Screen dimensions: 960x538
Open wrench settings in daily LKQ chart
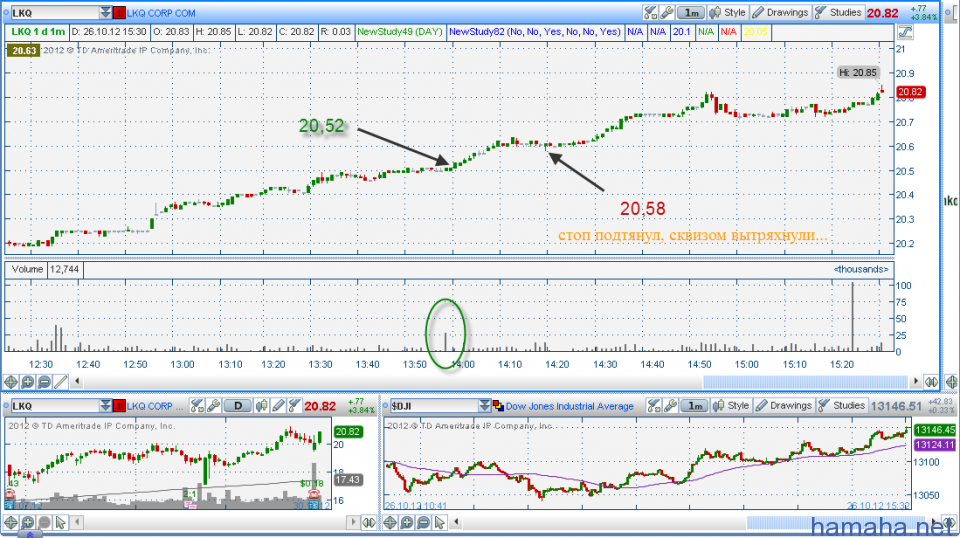click(213, 406)
